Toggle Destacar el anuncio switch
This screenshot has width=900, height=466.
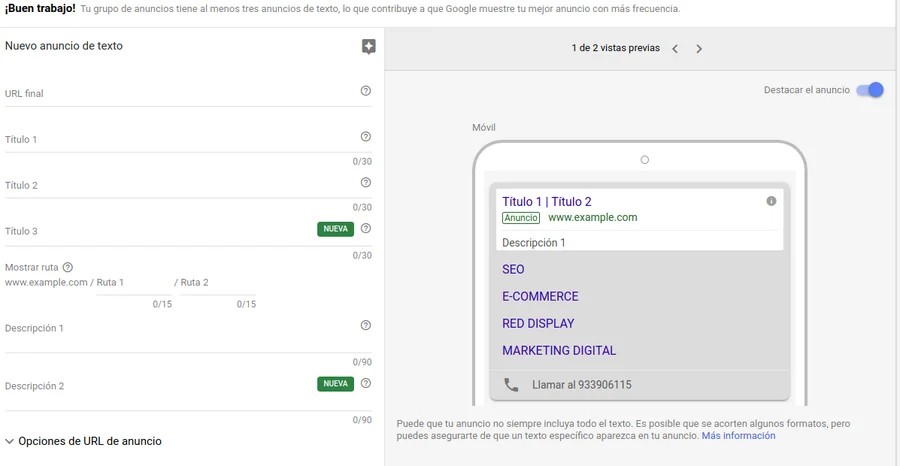(x=869, y=90)
